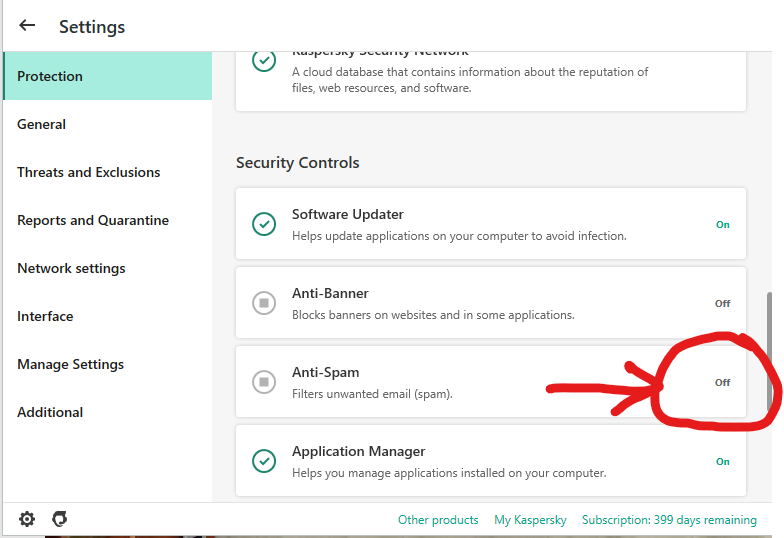784x538 pixels.
Task: Go to Reports and Quarantine
Action: [93, 220]
